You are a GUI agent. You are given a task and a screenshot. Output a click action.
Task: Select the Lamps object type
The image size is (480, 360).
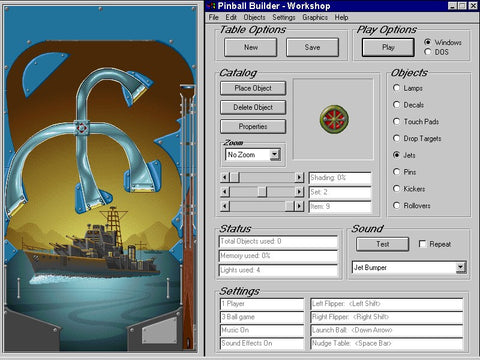396,88
